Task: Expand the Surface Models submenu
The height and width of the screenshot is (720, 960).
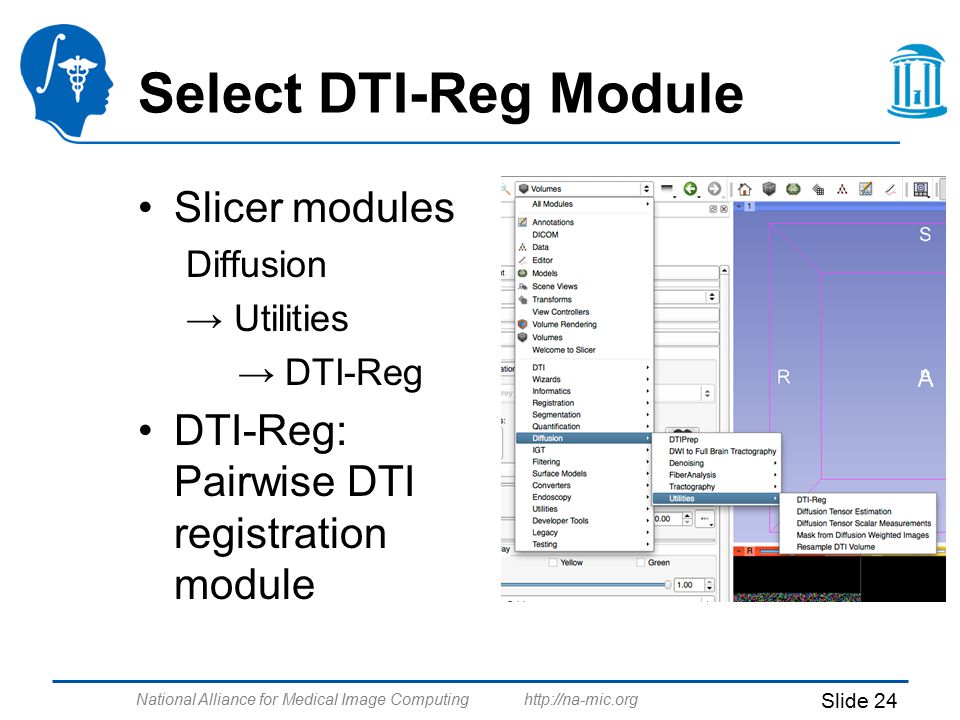Action: (584, 473)
